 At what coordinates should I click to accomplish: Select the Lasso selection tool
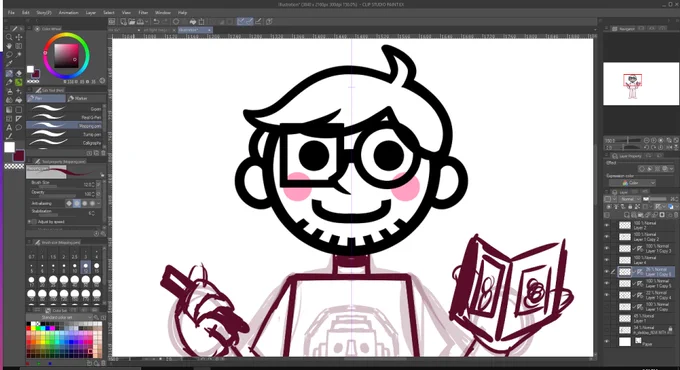coord(9,55)
